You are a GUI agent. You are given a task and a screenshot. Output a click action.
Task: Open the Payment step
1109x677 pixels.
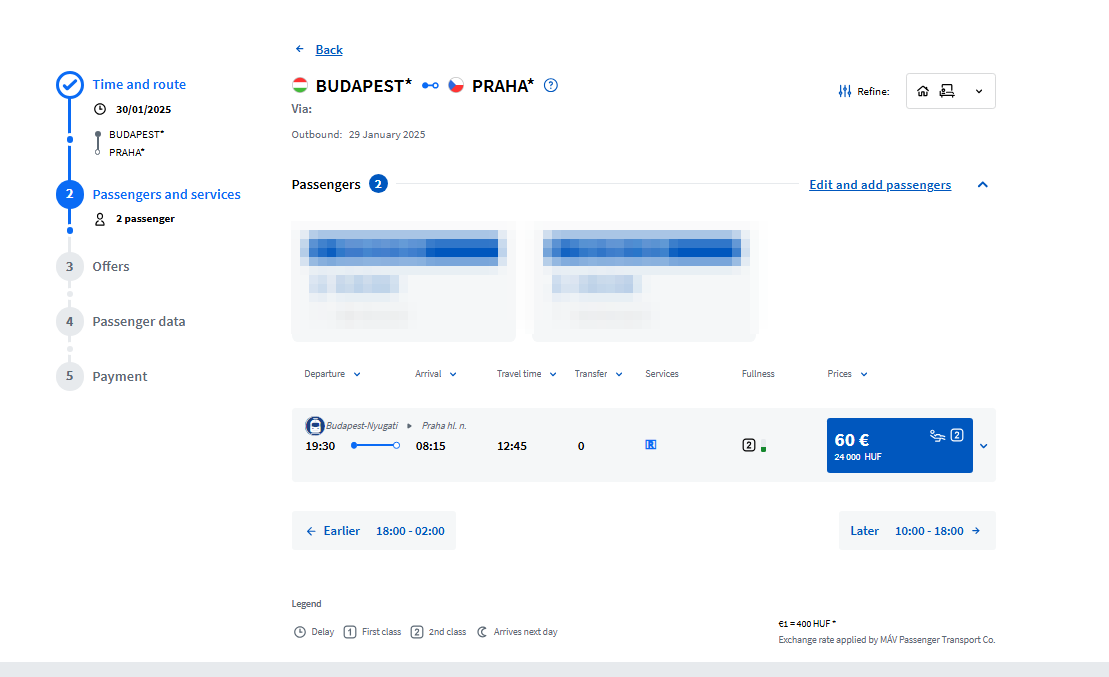pyautogui.click(x=120, y=376)
